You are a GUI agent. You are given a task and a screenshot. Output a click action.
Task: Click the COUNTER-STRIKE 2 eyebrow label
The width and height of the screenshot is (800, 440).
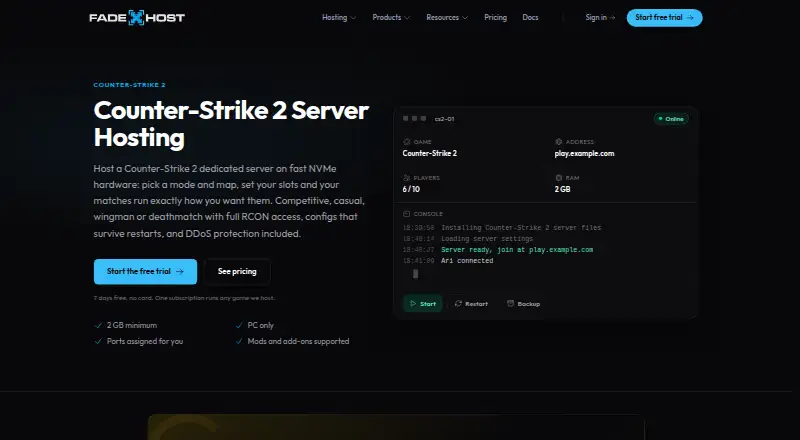coord(130,85)
